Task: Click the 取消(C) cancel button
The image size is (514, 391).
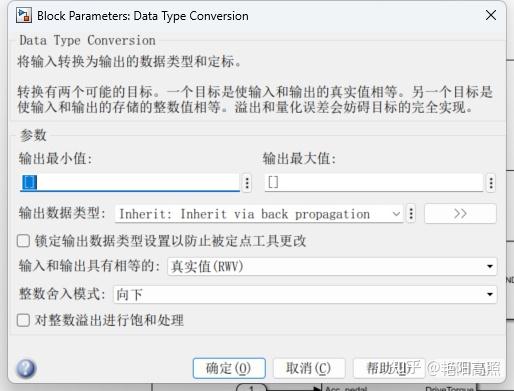Action: pos(309,368)
